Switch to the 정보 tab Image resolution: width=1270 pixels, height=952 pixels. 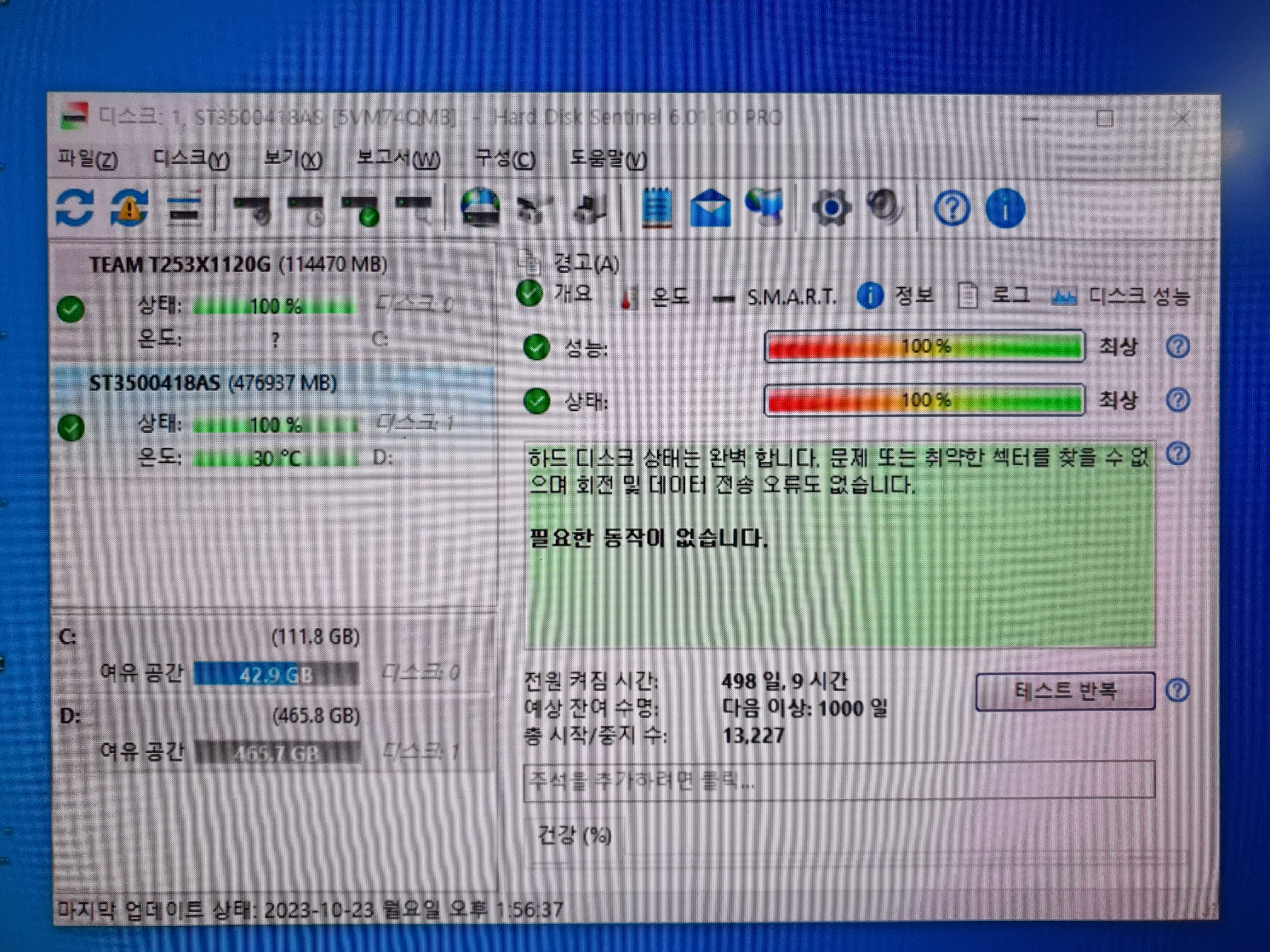(896, 296)
